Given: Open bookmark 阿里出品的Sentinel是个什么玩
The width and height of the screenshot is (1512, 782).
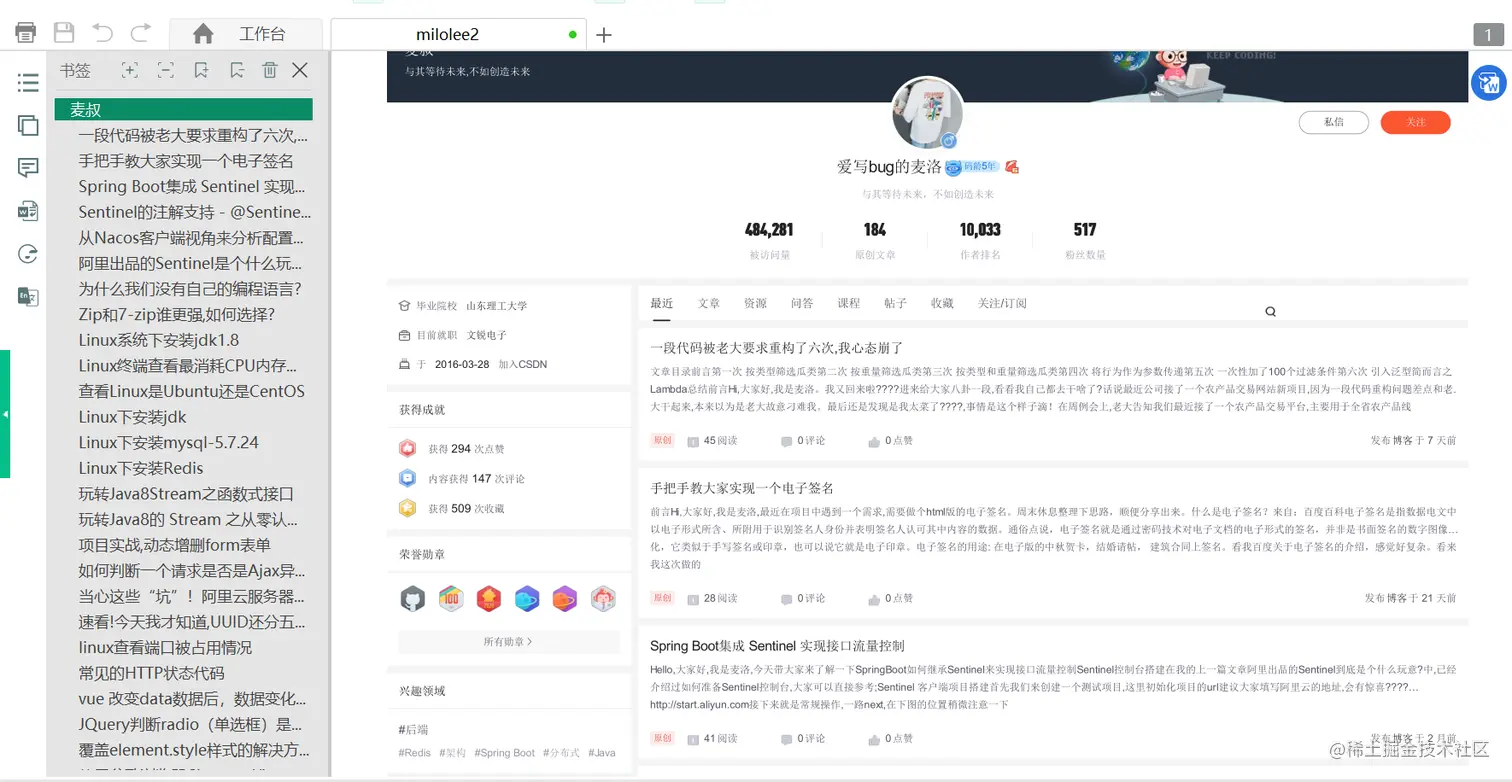Looking at the screenshot, I should point(190,263).
